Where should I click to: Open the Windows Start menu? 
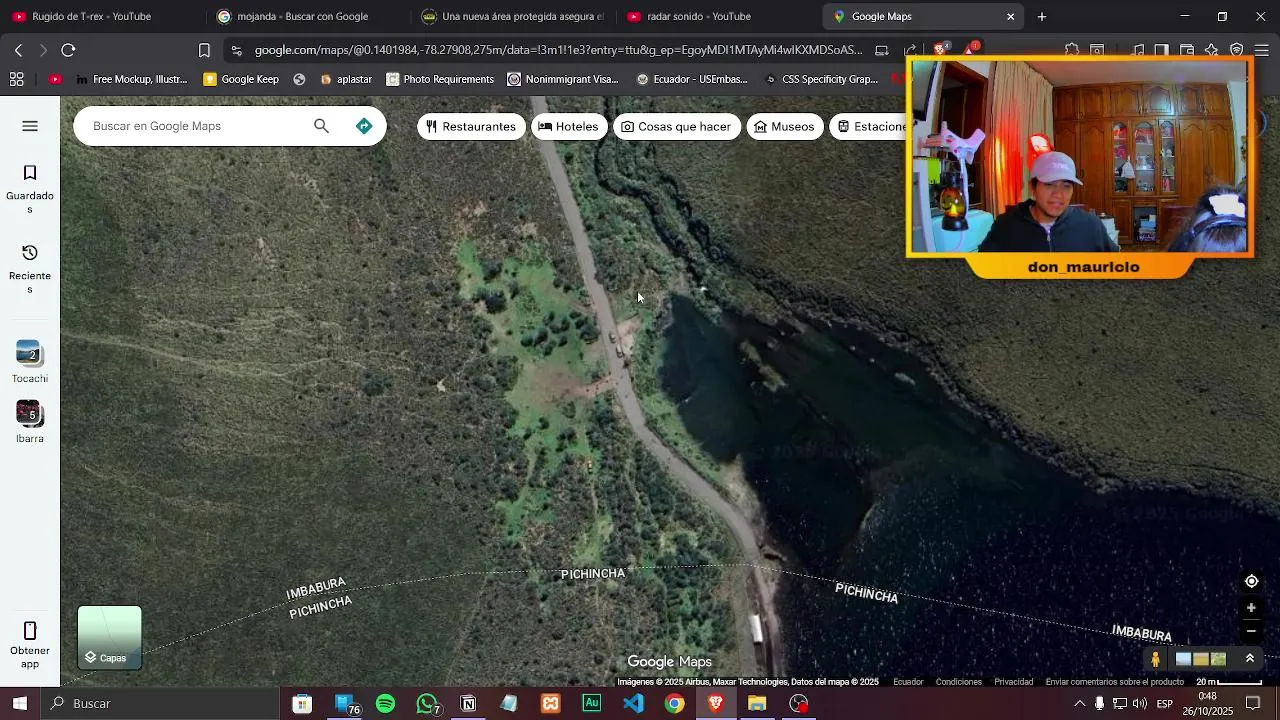19,704
